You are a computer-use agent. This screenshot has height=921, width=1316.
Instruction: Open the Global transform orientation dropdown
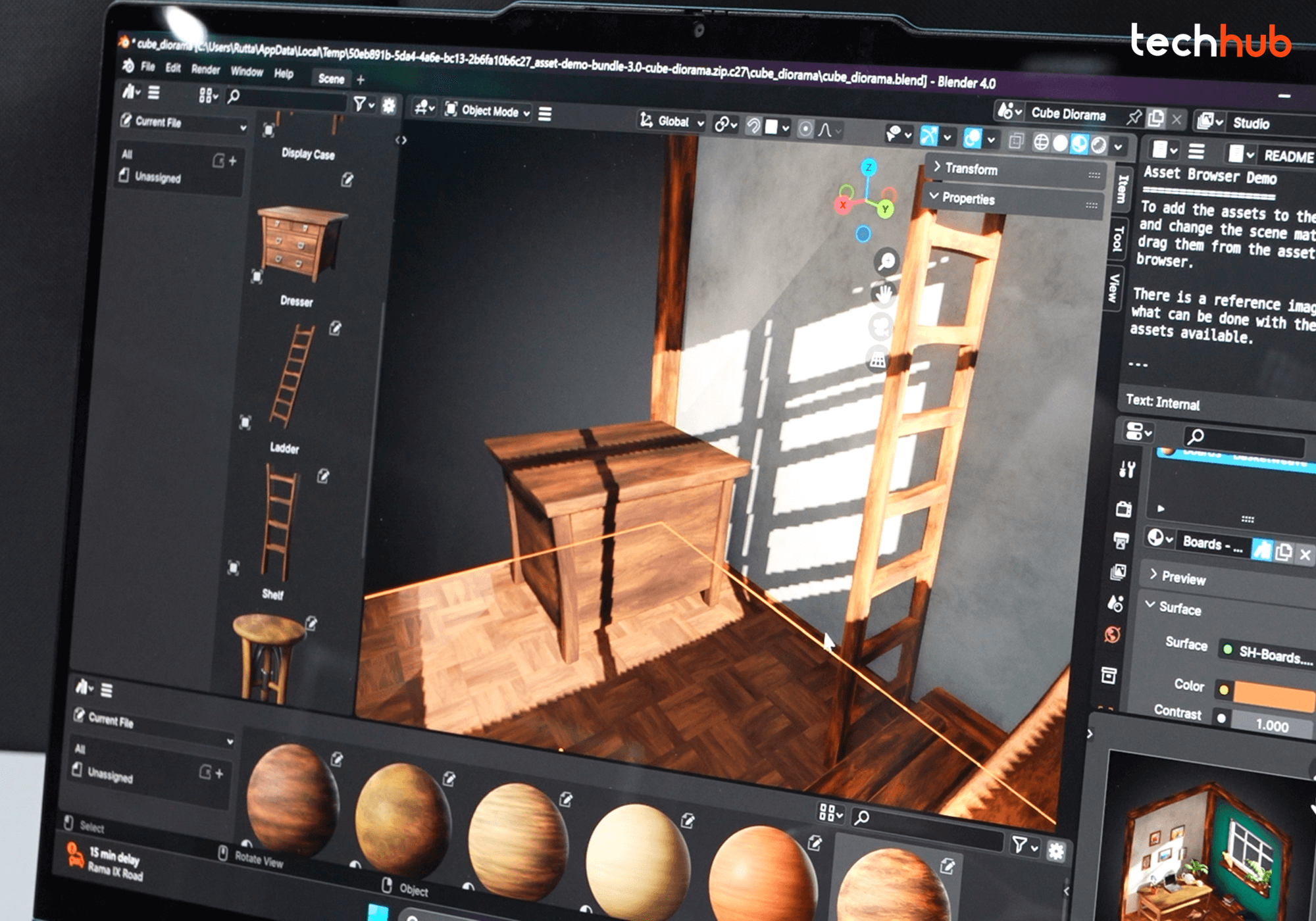tap(672, 122)
